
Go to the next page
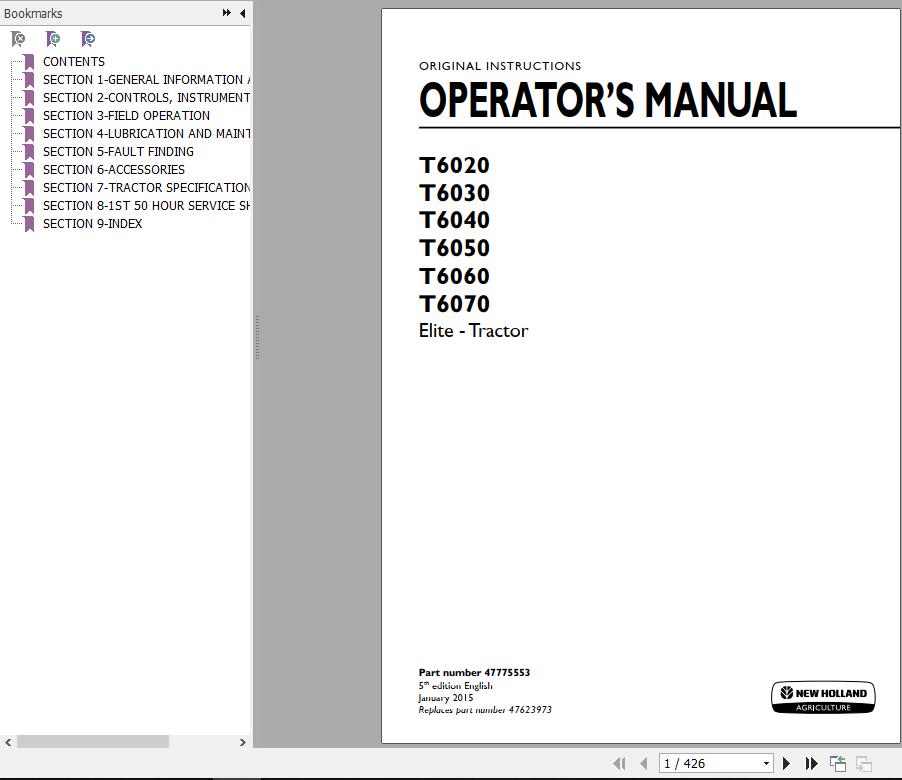pyautogui.click(x=786, y=763)
